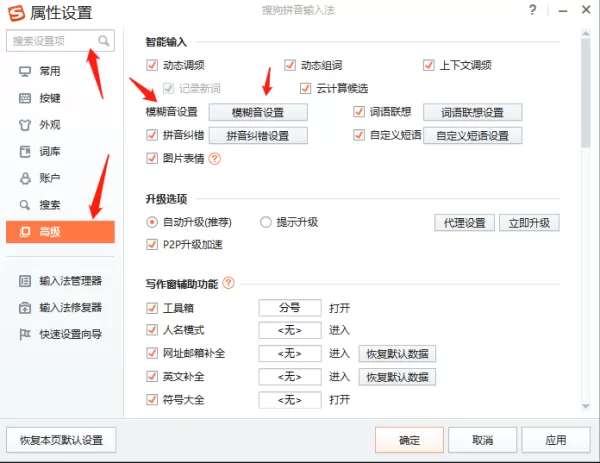Image resolution: width=600 pixels, height=463 pixels.
Task: Toggle the 拼音纠错 checkbox
Action: (x=152, y=135)
